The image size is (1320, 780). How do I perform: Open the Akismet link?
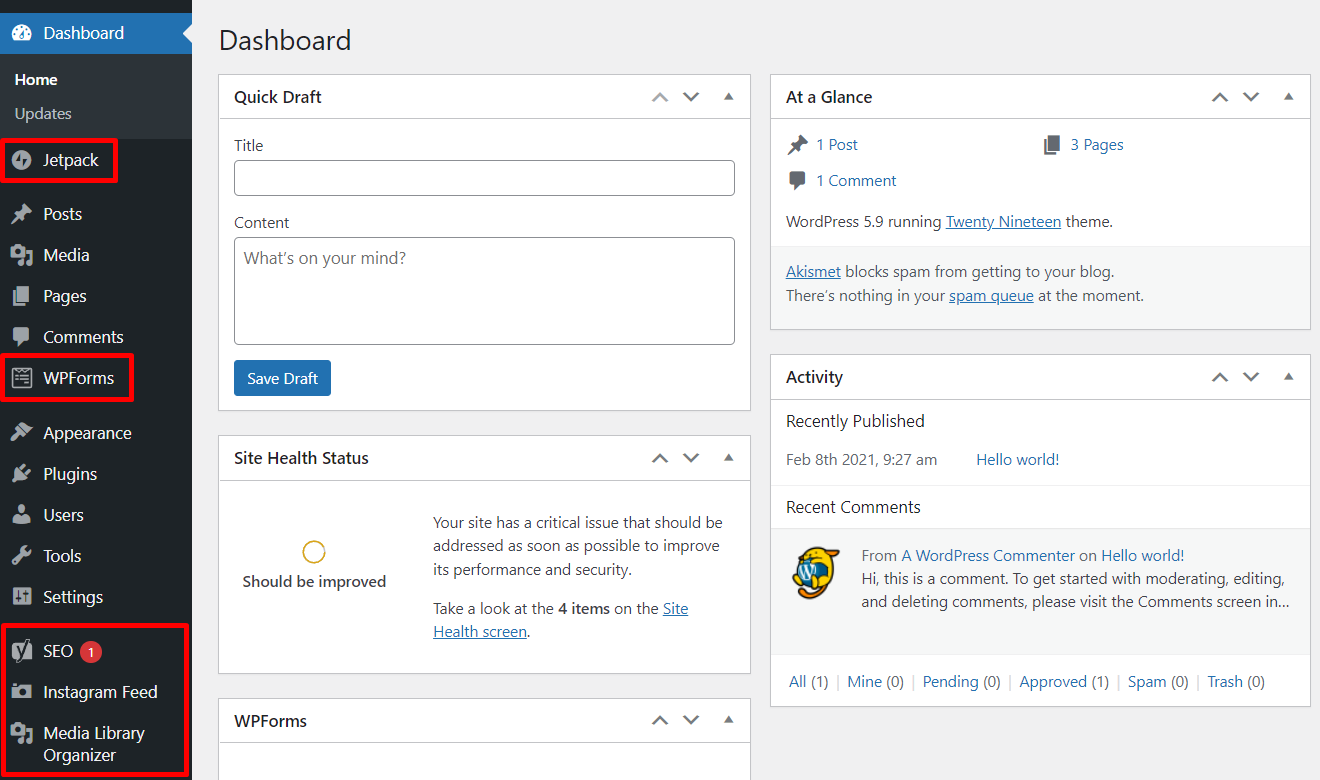click(813, 272)
